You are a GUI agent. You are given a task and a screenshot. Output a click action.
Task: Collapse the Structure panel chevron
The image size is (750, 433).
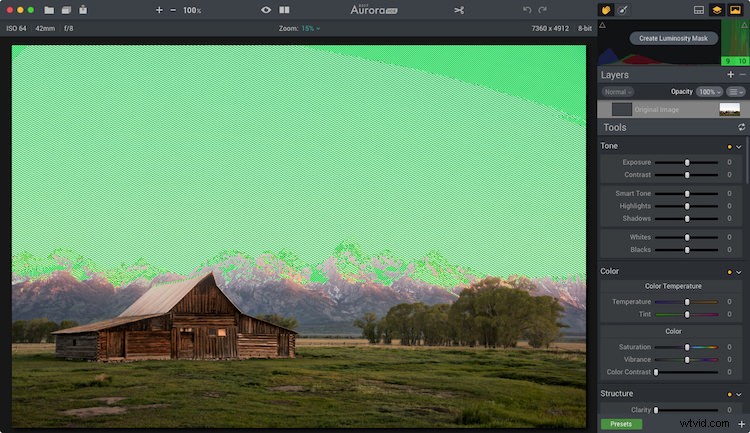pyautogui.click(x=739, y=395)
